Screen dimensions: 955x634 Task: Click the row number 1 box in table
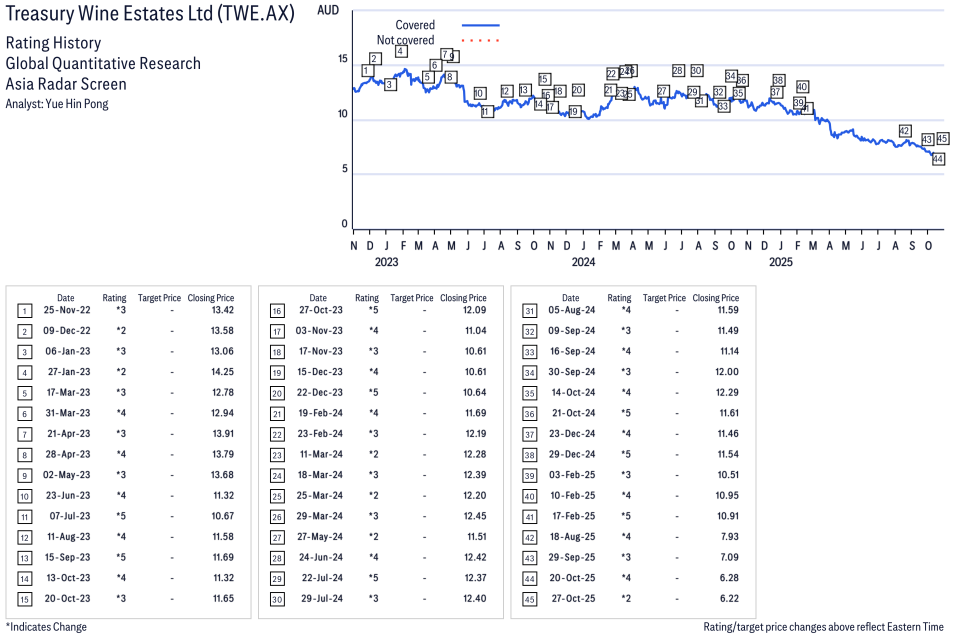click(x=24, y=311)
